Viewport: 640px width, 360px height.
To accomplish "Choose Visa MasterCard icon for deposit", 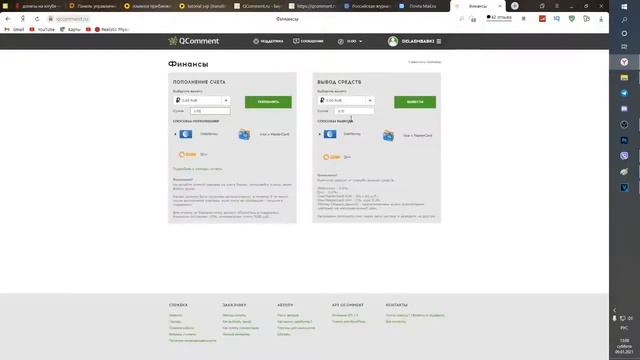I will tap(244, 134).
